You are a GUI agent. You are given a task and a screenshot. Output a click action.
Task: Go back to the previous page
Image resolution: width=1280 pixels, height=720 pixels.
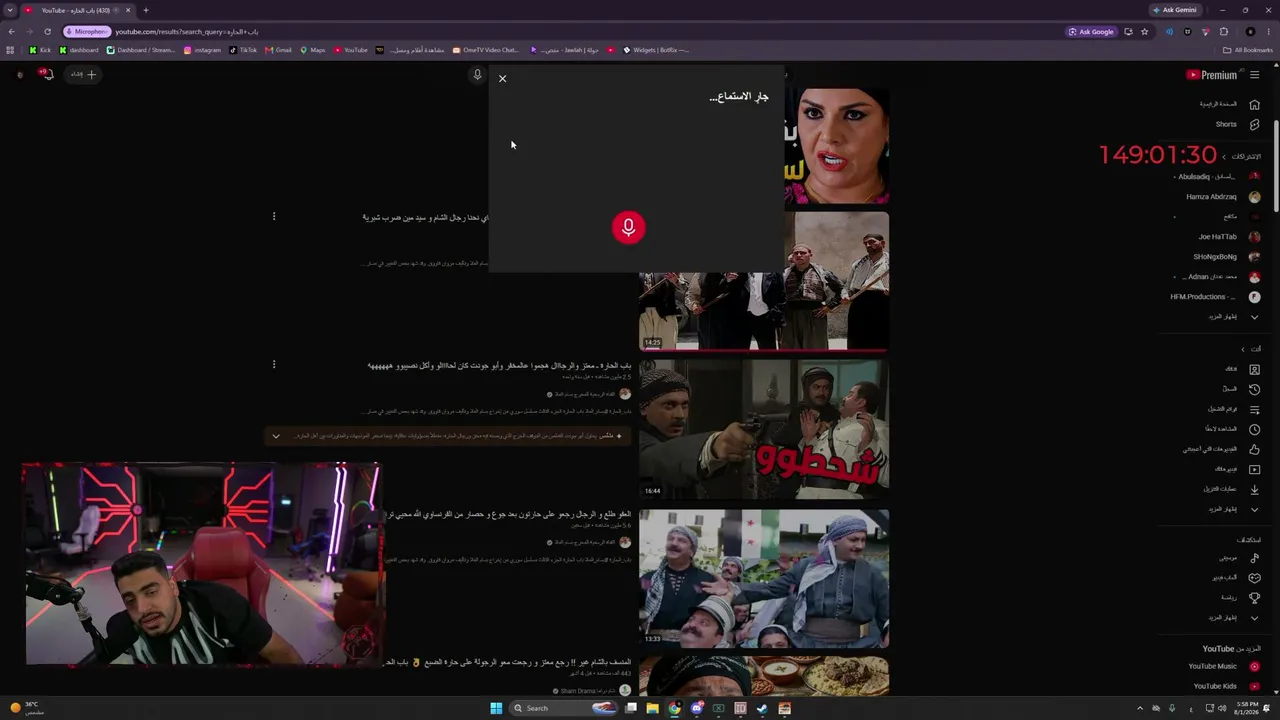coord(11,31)
